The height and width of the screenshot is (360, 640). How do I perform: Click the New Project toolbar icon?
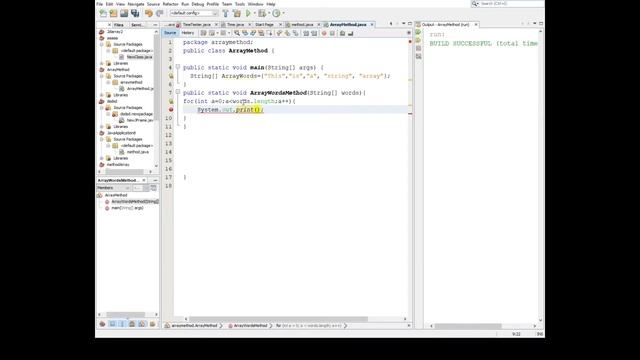coord(113,13)
